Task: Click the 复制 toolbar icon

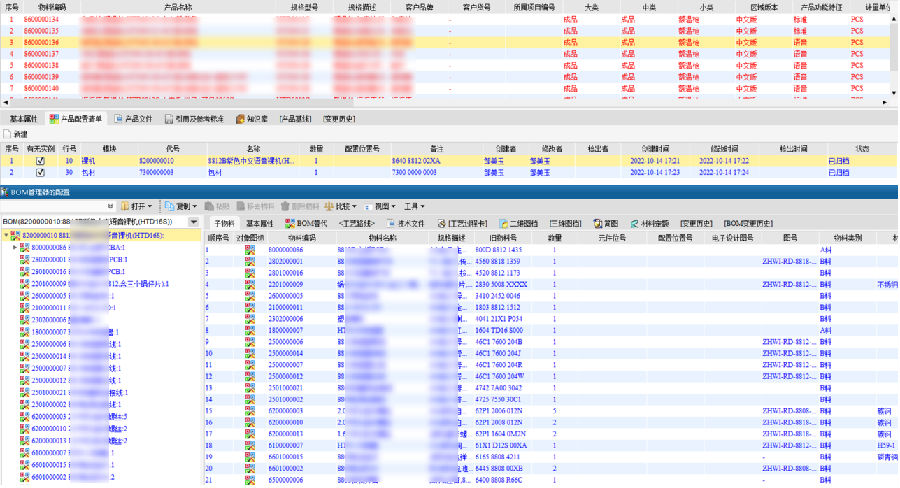Action: 167,205
